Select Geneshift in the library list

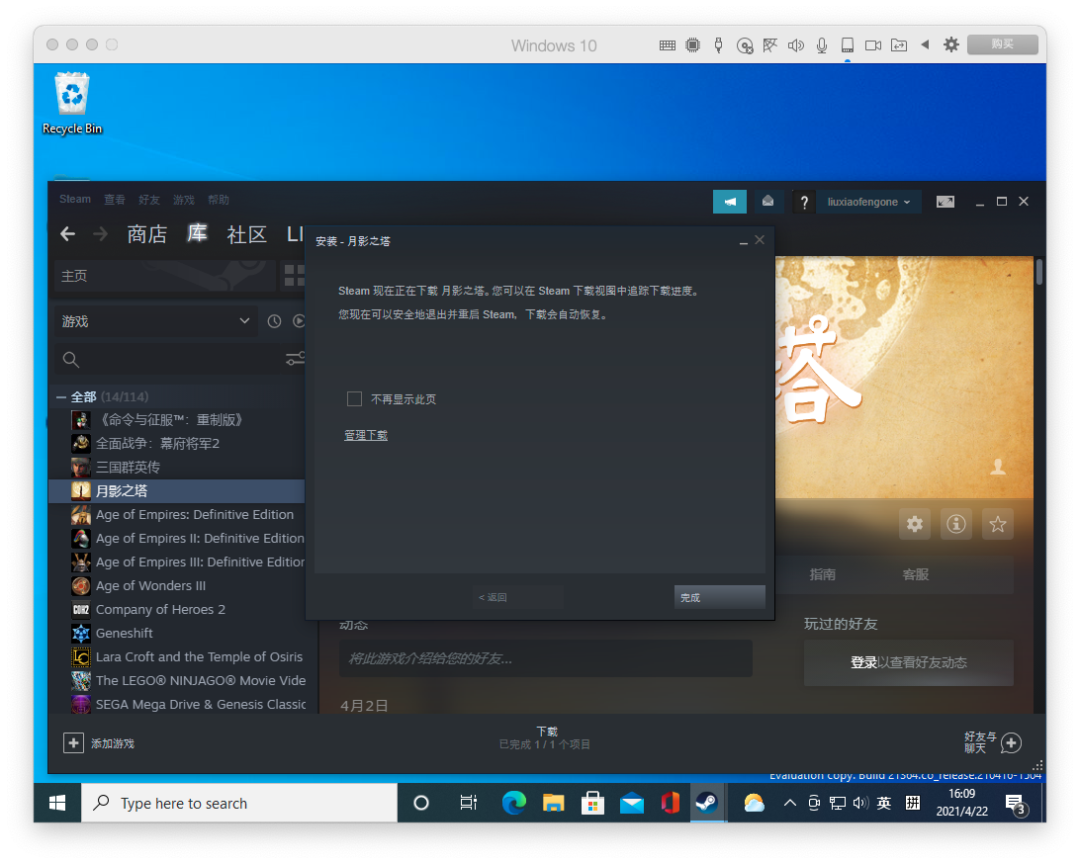click(179, 632)
